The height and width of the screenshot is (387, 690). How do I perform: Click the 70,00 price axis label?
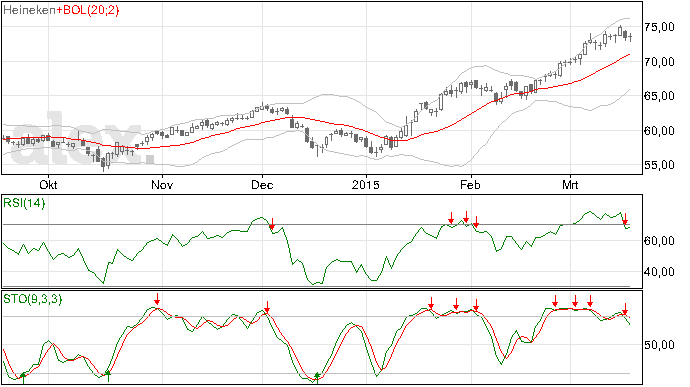click(659, 62)
